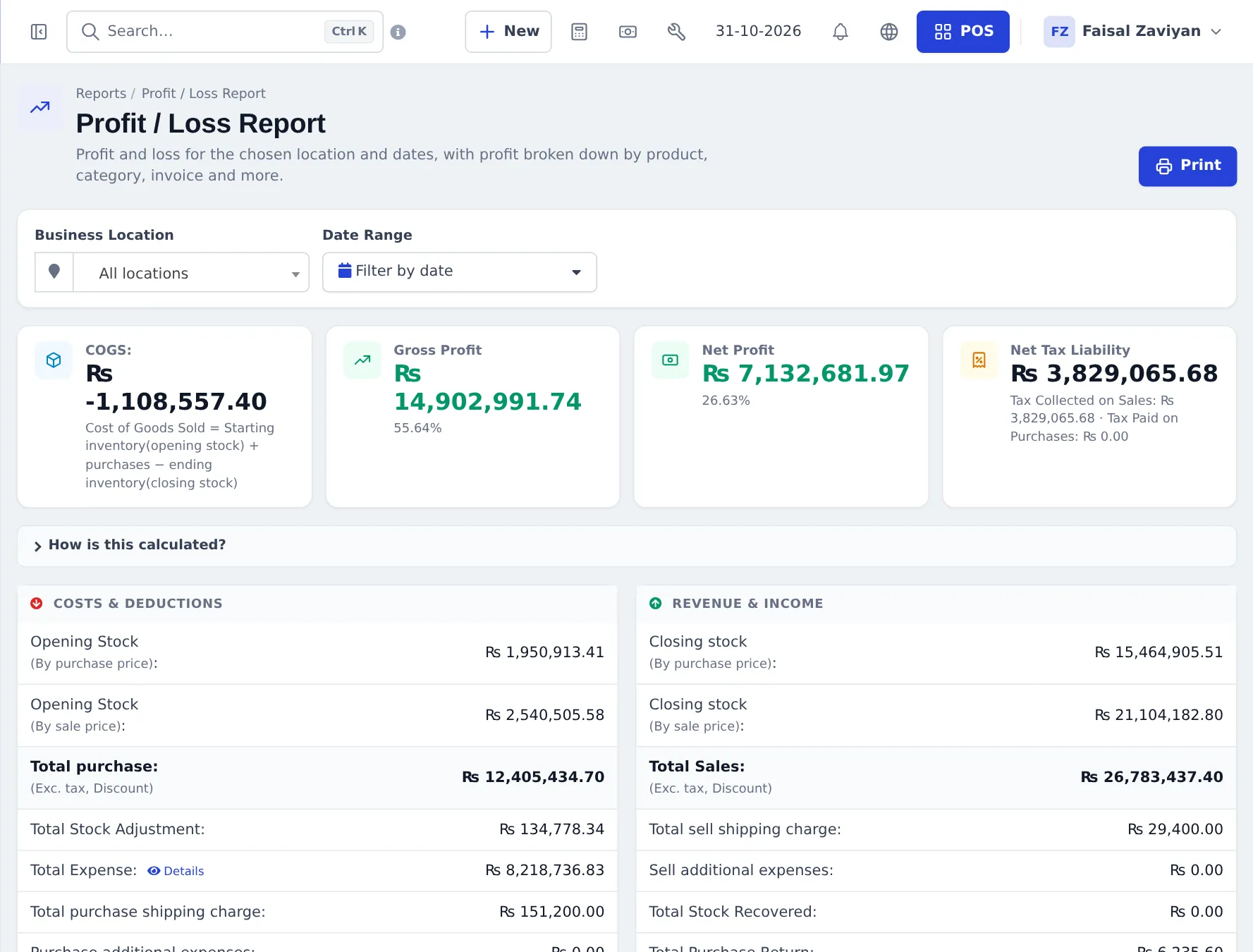Screen dimensions: 1253x952
Task: Click the Net Profit cash icon
Action: click(x=670, y=360)
